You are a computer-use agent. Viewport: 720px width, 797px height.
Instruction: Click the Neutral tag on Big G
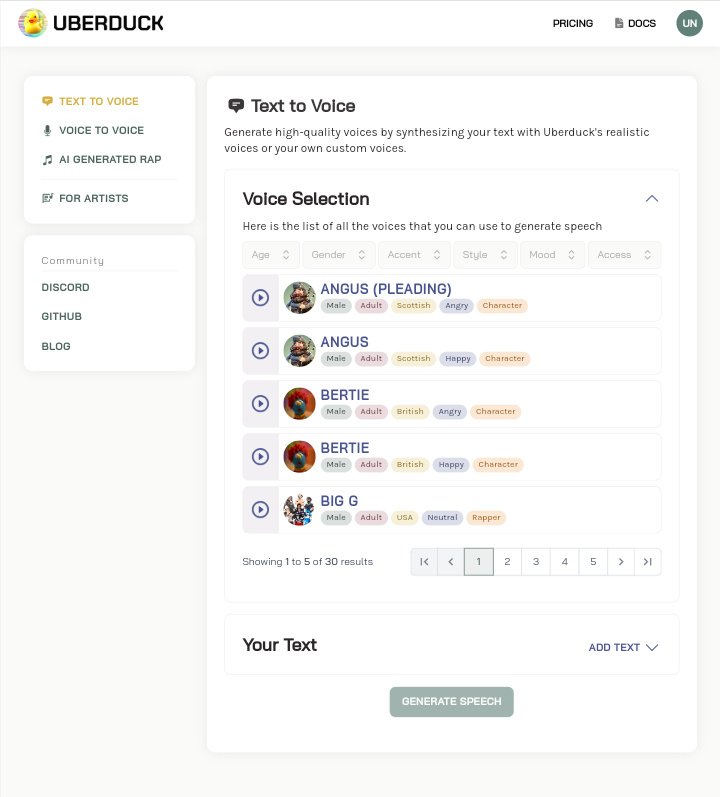[442, 517]
